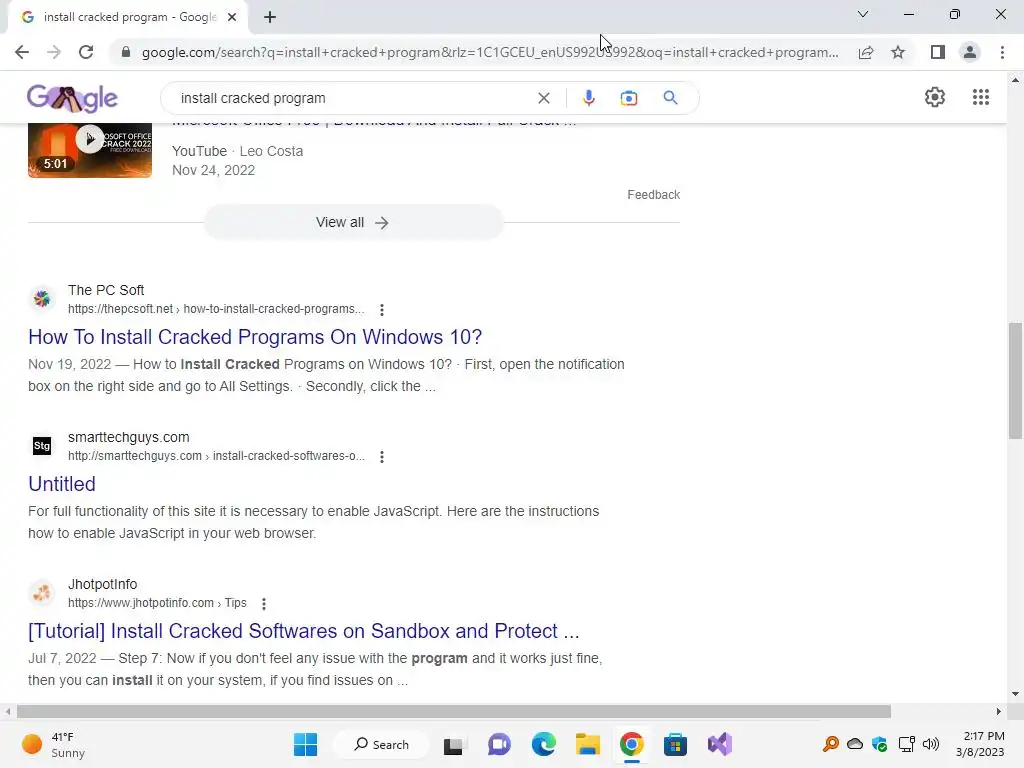
Task: Click into the Google search field
Action: [x=353, y=98]
